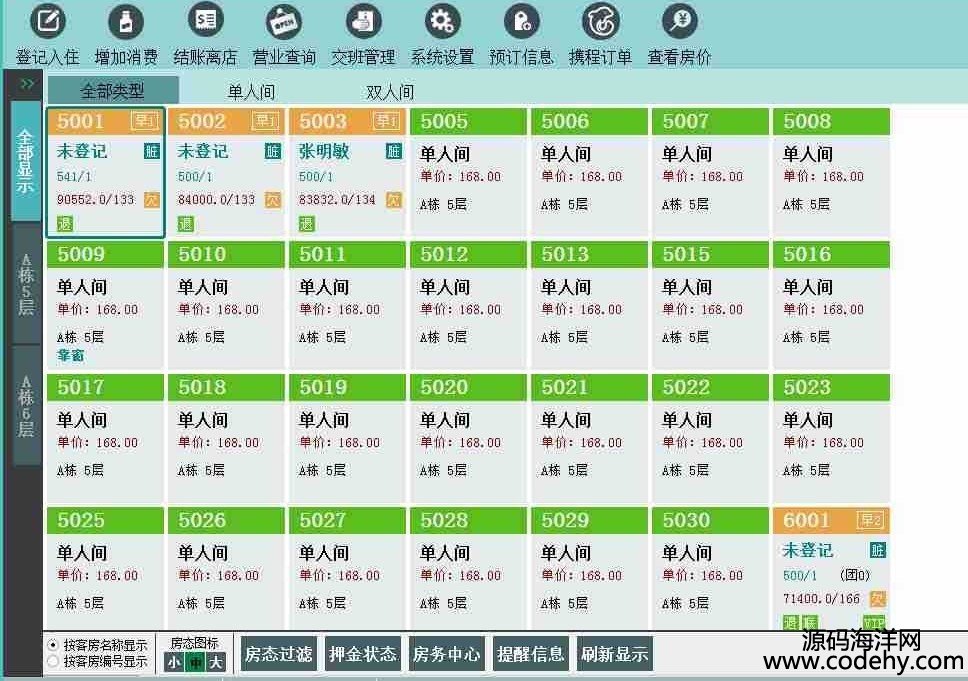Click balance 71400.0/166 in room 6001

point(821,598)
